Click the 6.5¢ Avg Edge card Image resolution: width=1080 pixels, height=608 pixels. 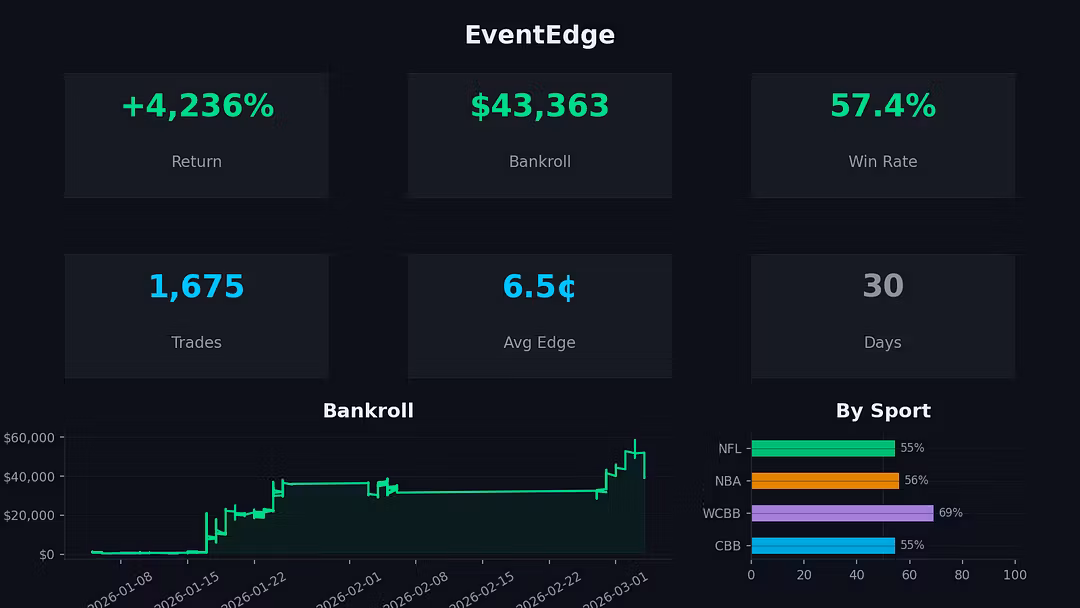pyautogui.click(x=539, y=315)
